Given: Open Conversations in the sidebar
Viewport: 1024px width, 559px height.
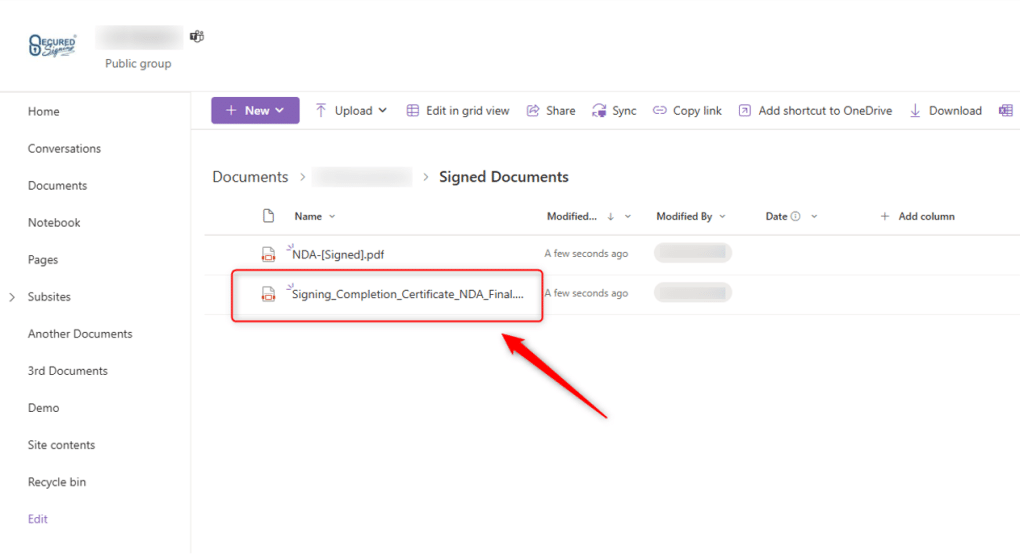Looking at the screenshot, I should pos(65,148).
